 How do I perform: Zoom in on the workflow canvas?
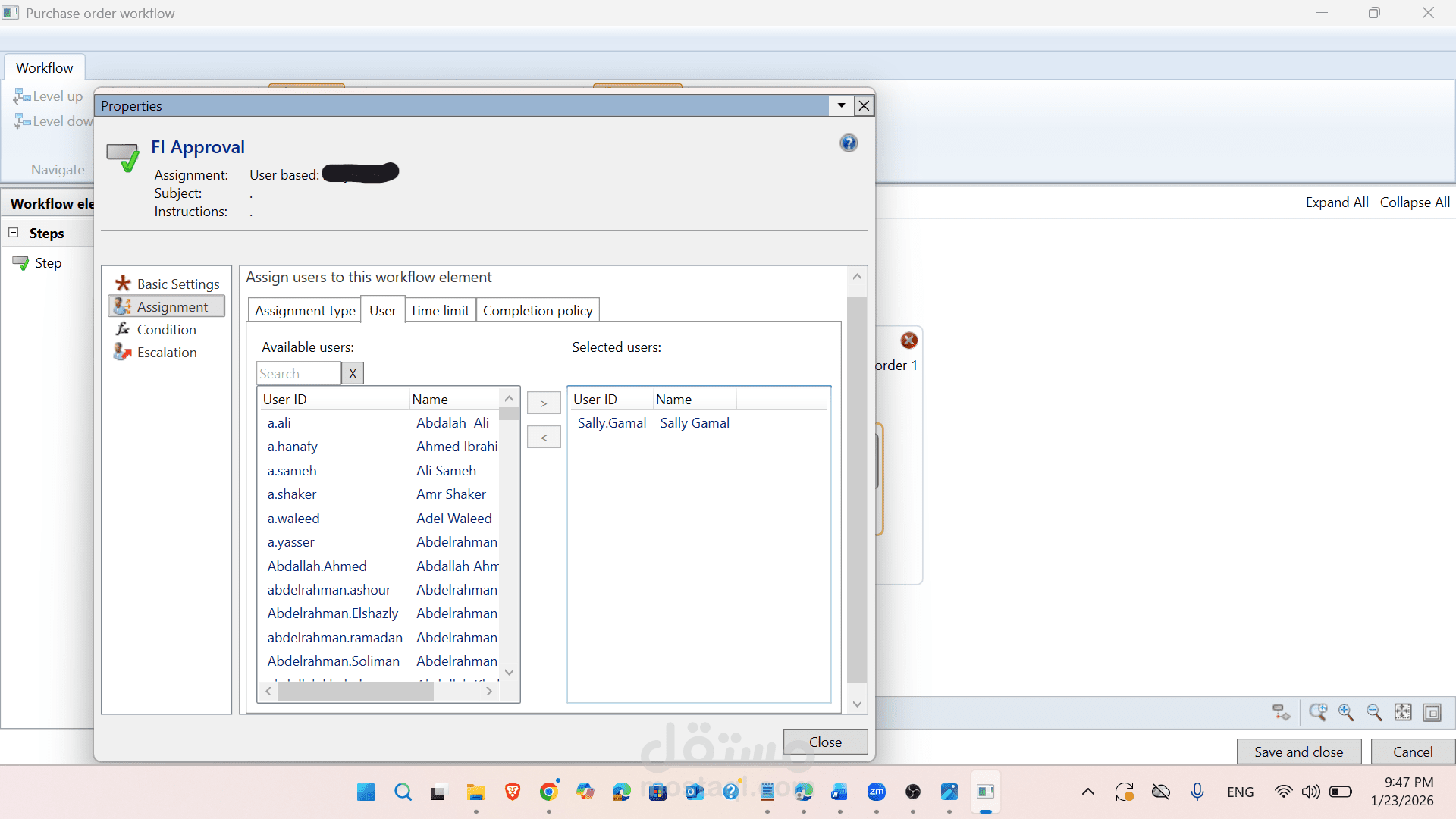click(x=1347, y=713)
